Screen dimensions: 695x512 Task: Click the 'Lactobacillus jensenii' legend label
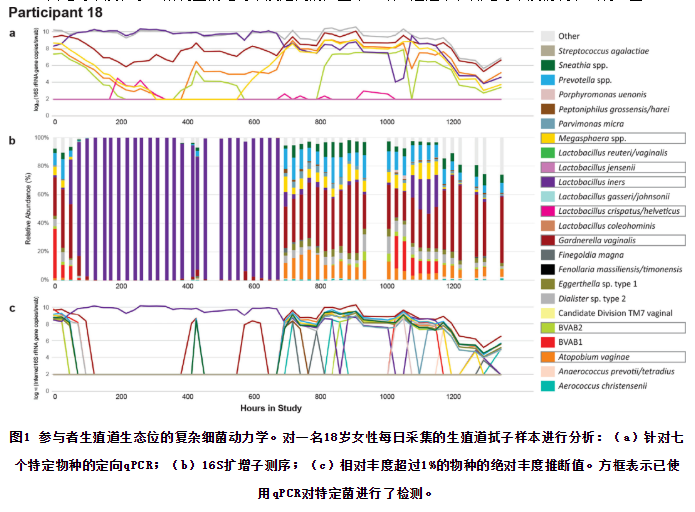pos(597,168)
